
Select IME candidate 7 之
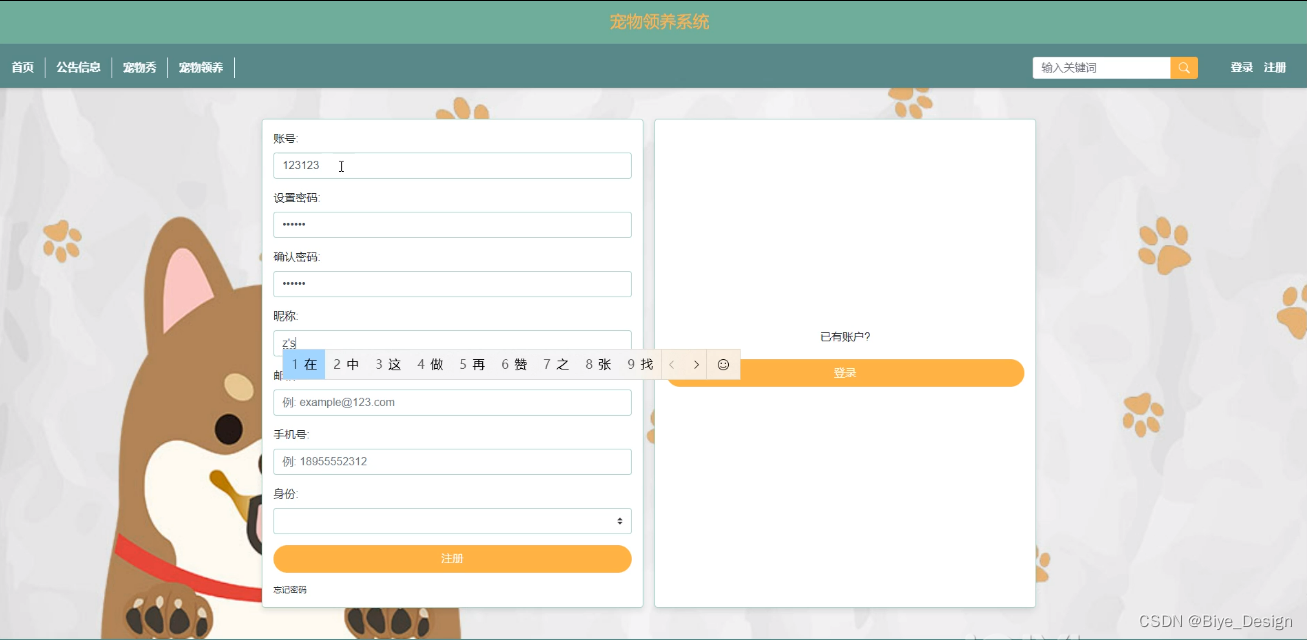[556, 365]
